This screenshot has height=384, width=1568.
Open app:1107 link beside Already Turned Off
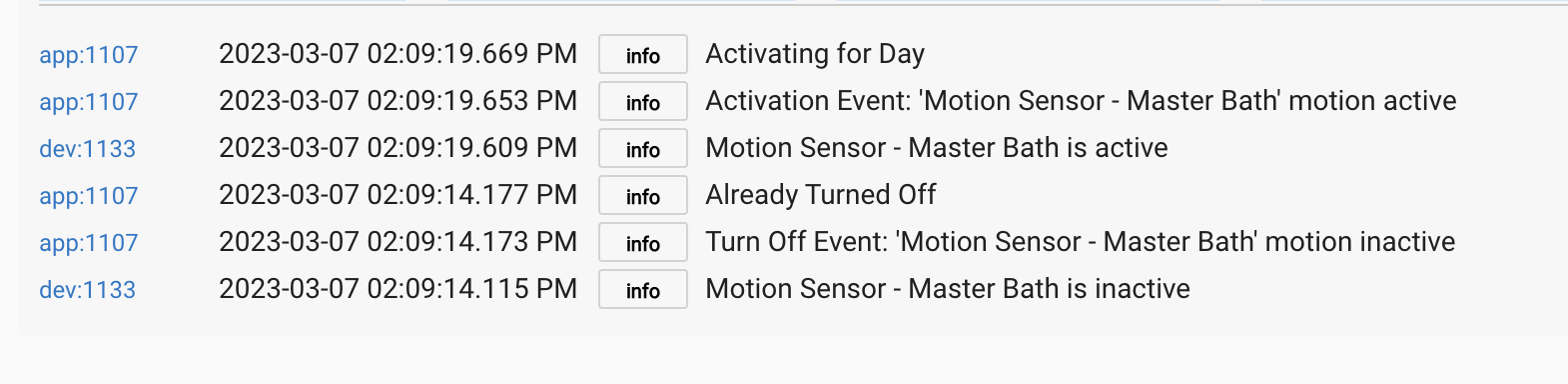pos(88,196)
